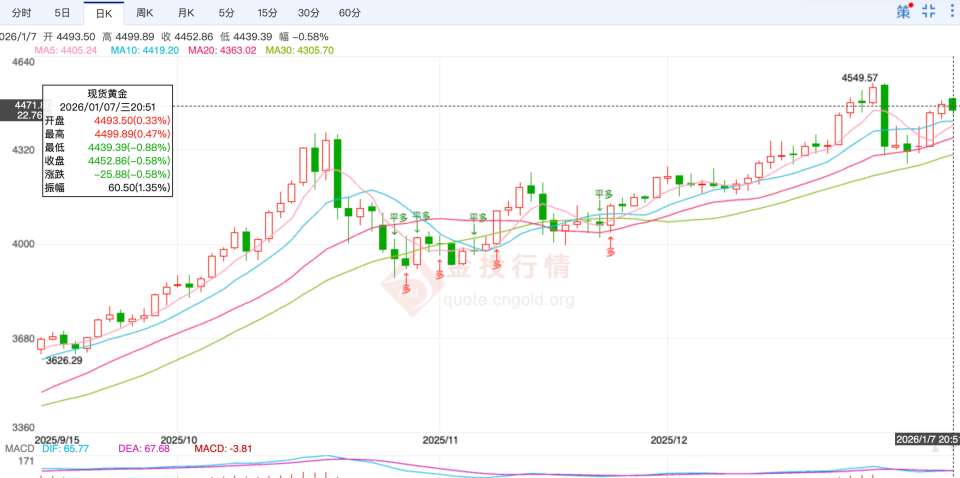Image resolution: width=960 pixels, height=478 pixels.
Task: Click the MACD indicator name label
Action: point(20,449)
